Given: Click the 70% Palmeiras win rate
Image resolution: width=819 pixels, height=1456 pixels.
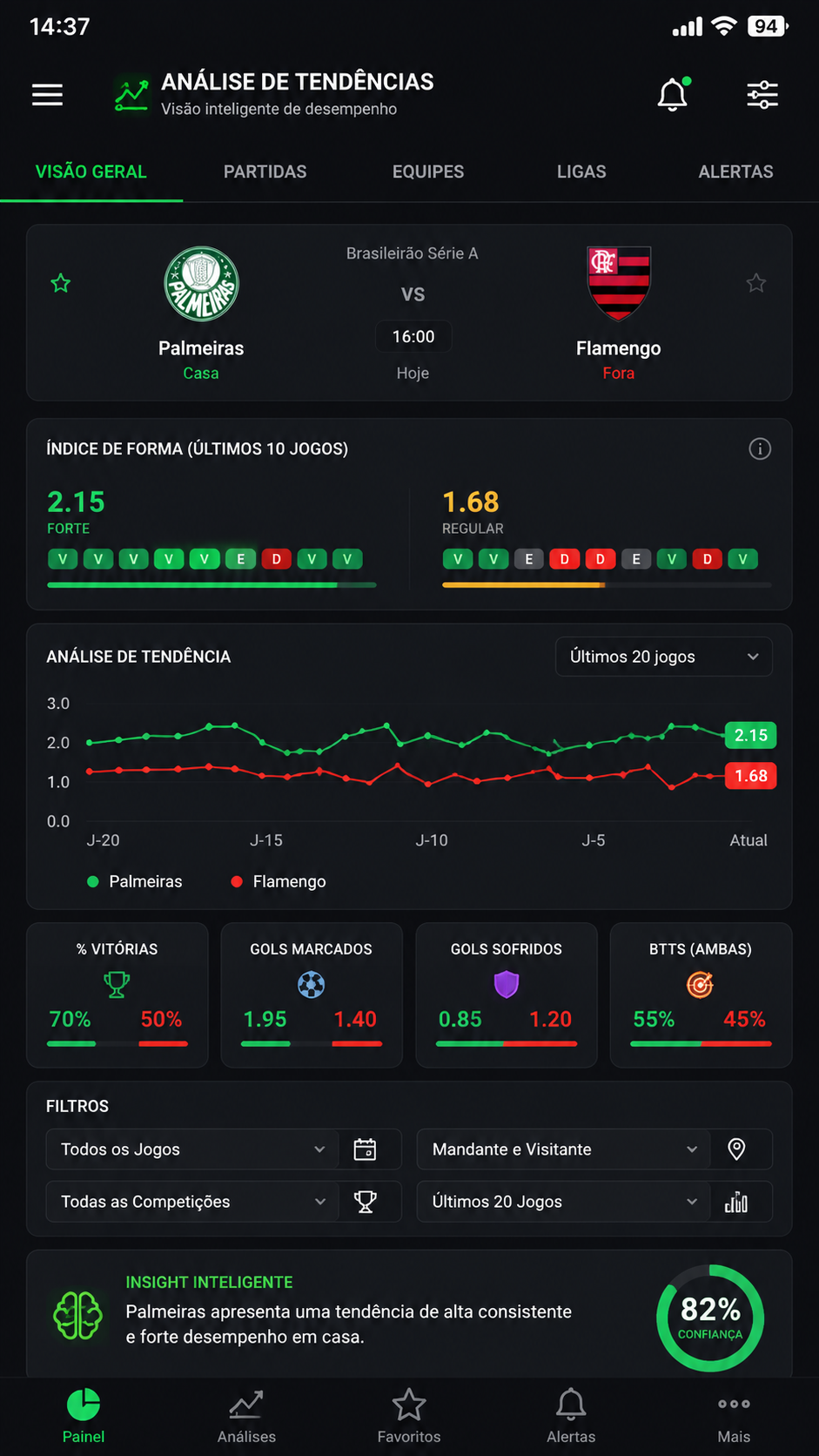Looking at the screenshot, I should pyautogui.click(x=70, y=1019).
